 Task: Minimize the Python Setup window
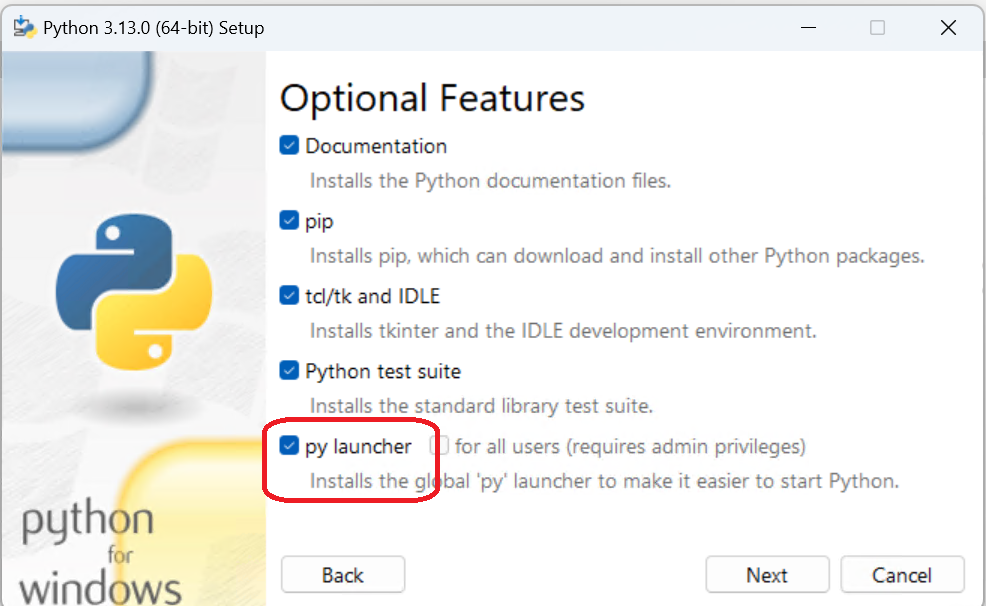(806, 28)
